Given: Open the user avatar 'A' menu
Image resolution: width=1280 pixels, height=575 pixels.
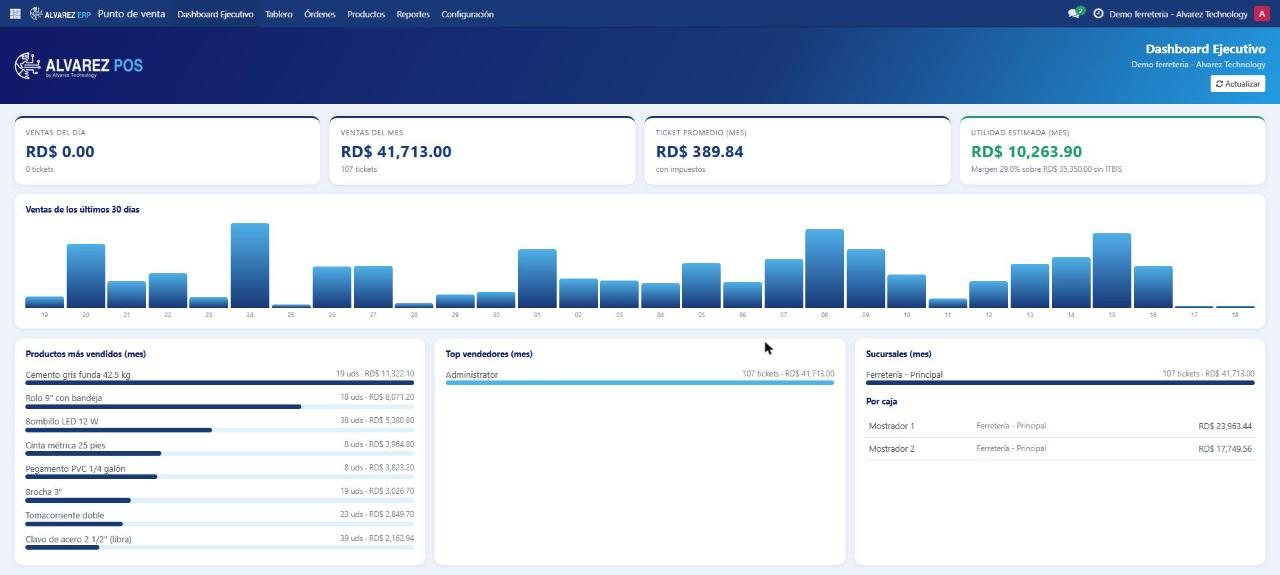Looking at the screenshot, I should 1261,14.
